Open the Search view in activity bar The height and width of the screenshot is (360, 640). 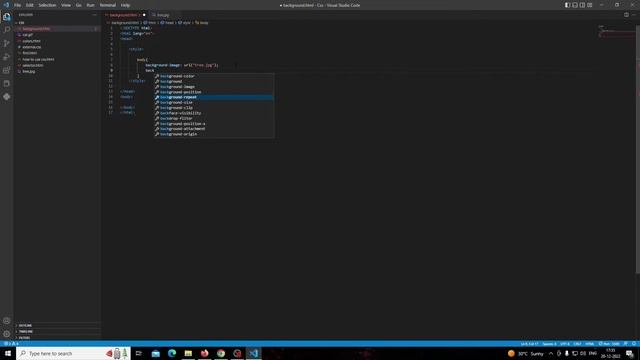tap(7, 30)
